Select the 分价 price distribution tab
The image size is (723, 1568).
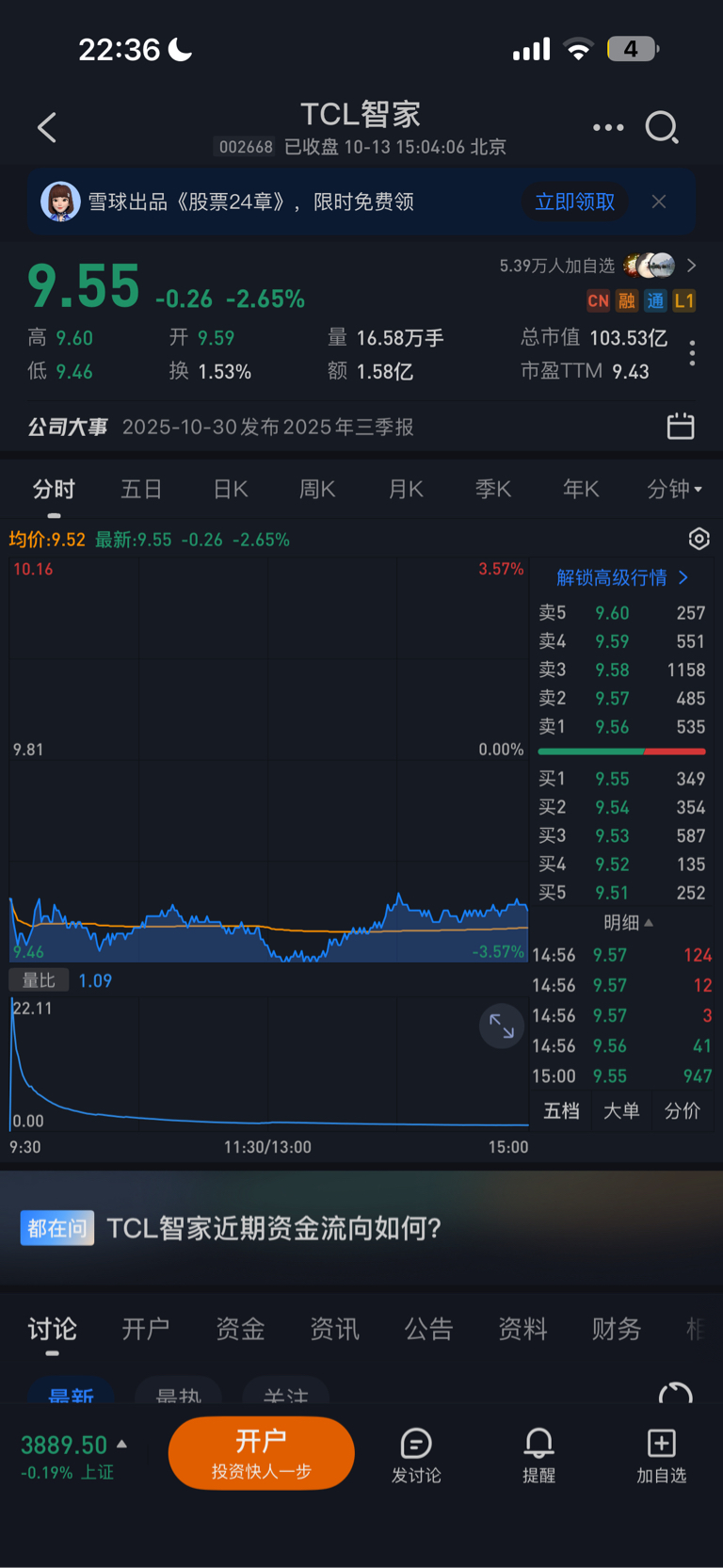(x=682, y=1110)
